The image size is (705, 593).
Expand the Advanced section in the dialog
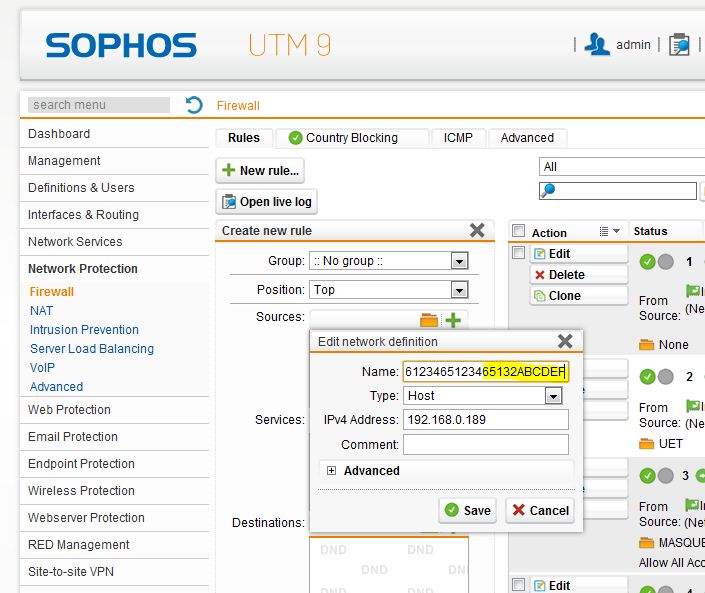(331, 471)
